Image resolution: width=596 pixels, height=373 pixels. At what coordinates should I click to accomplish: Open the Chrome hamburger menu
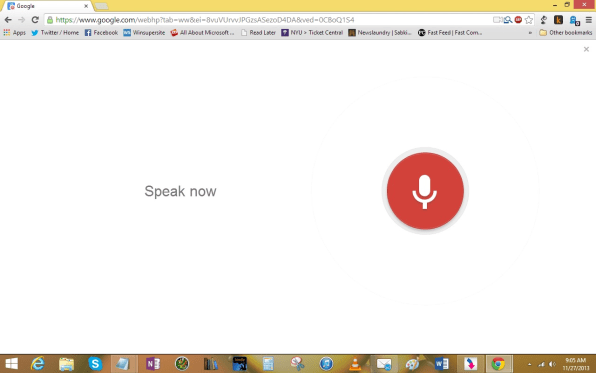(x=588, y=20)
